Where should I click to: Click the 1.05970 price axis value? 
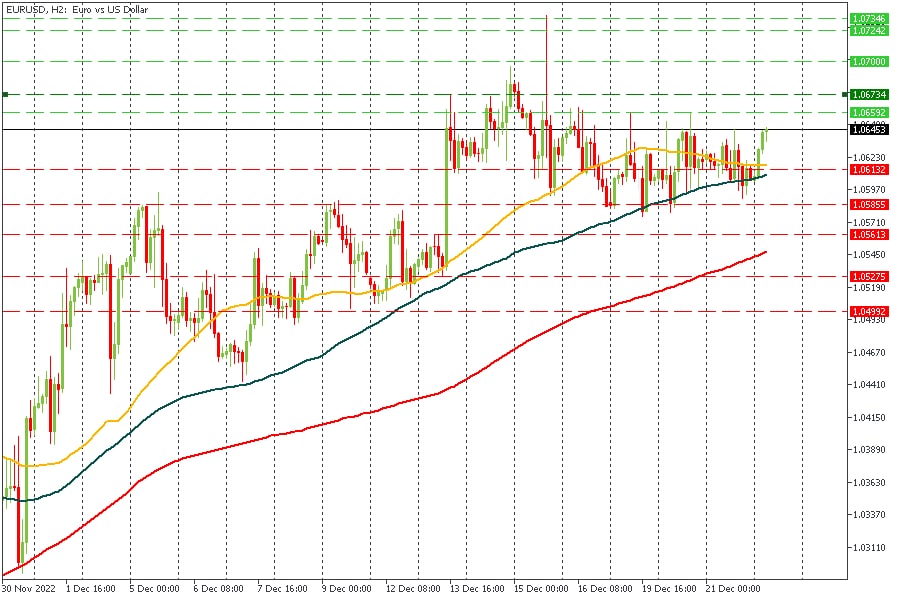click(x=870, y=189)
